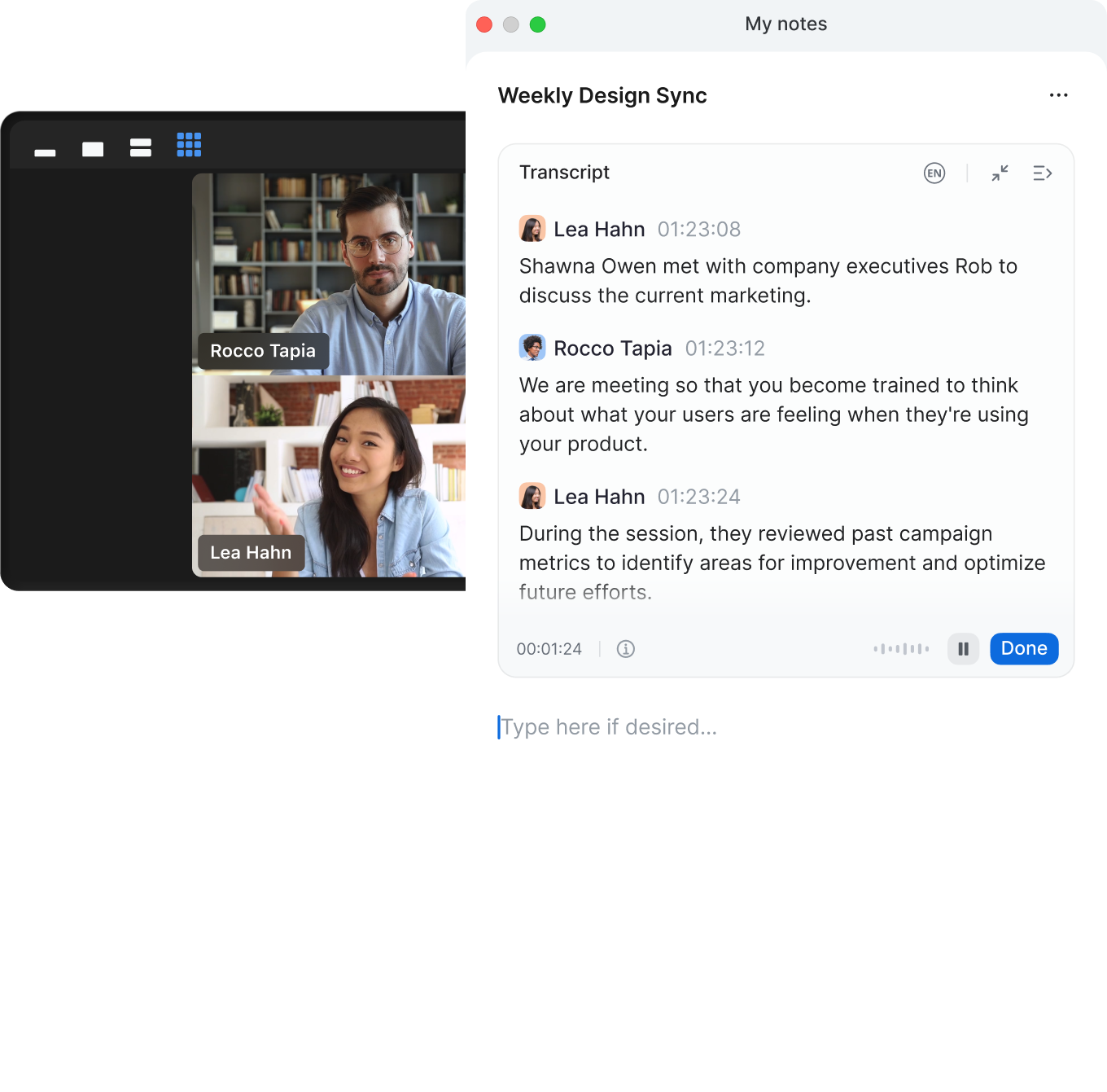Click Rocco Tapia's video thumbnail

pyautogui.click(x=329, y=273)
